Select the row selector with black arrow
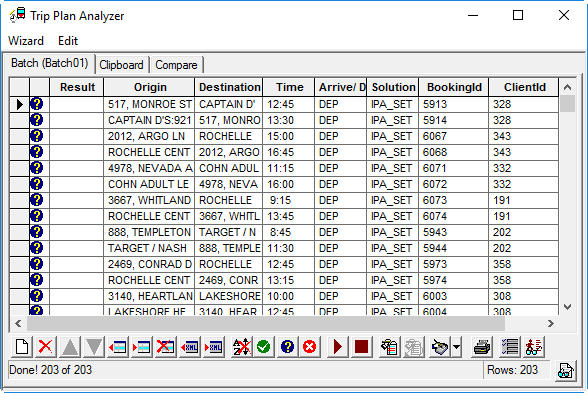This screenshot has width=588, height=393. point(20,104)
